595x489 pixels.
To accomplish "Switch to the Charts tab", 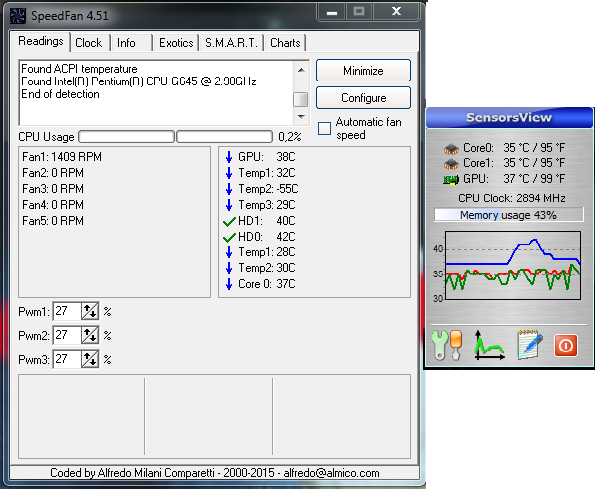I will pos(285,43).
